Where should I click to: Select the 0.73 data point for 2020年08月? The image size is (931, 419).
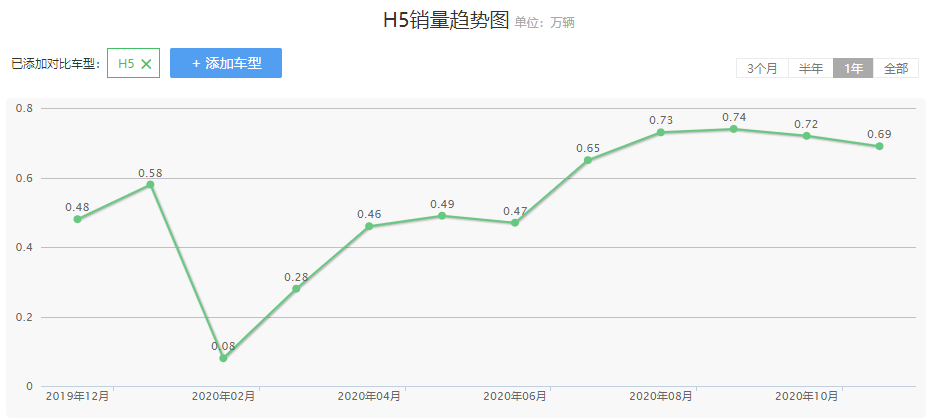click(661, 132)
